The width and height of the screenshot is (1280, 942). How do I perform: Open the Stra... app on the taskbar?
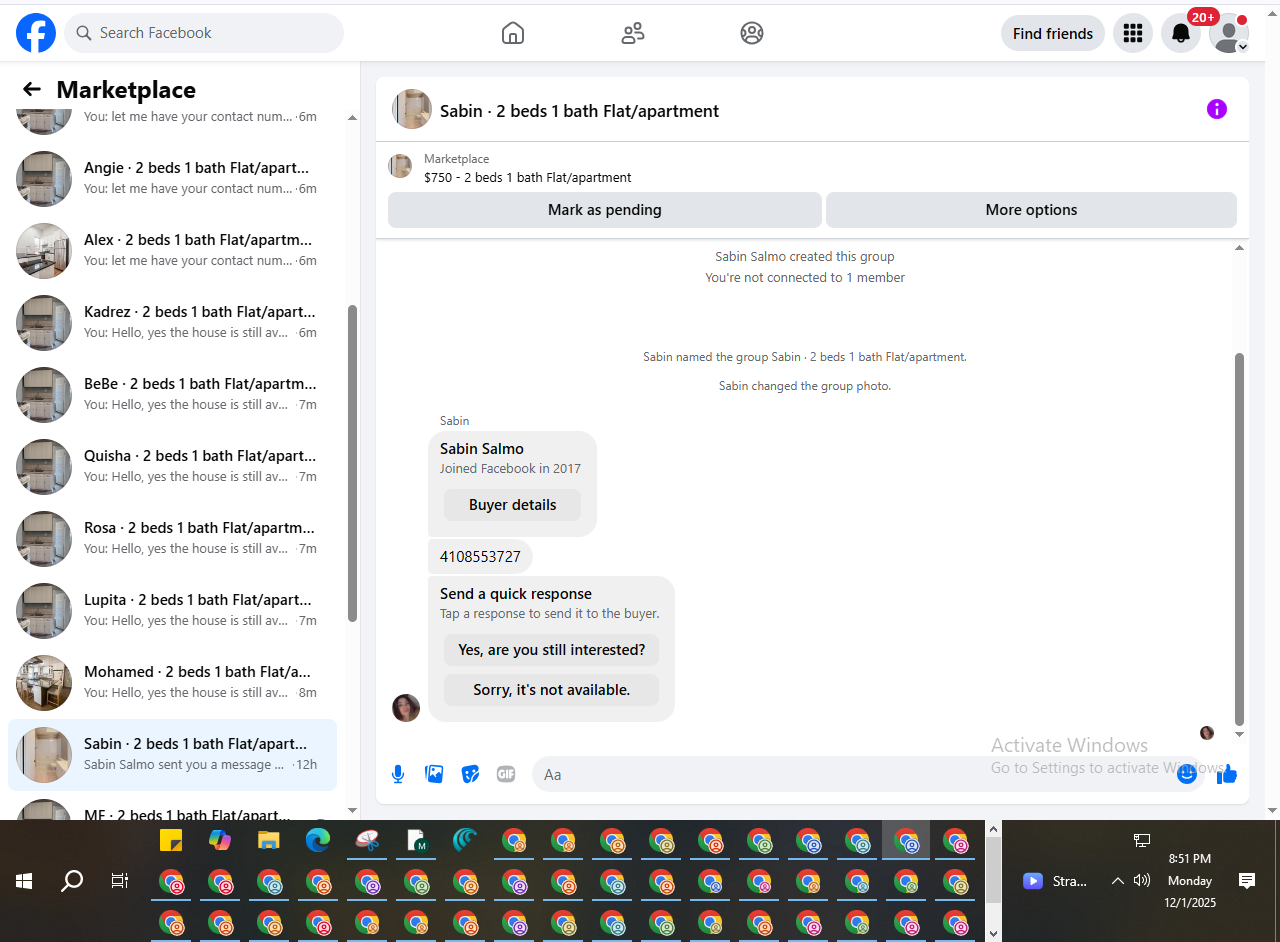1055,881
